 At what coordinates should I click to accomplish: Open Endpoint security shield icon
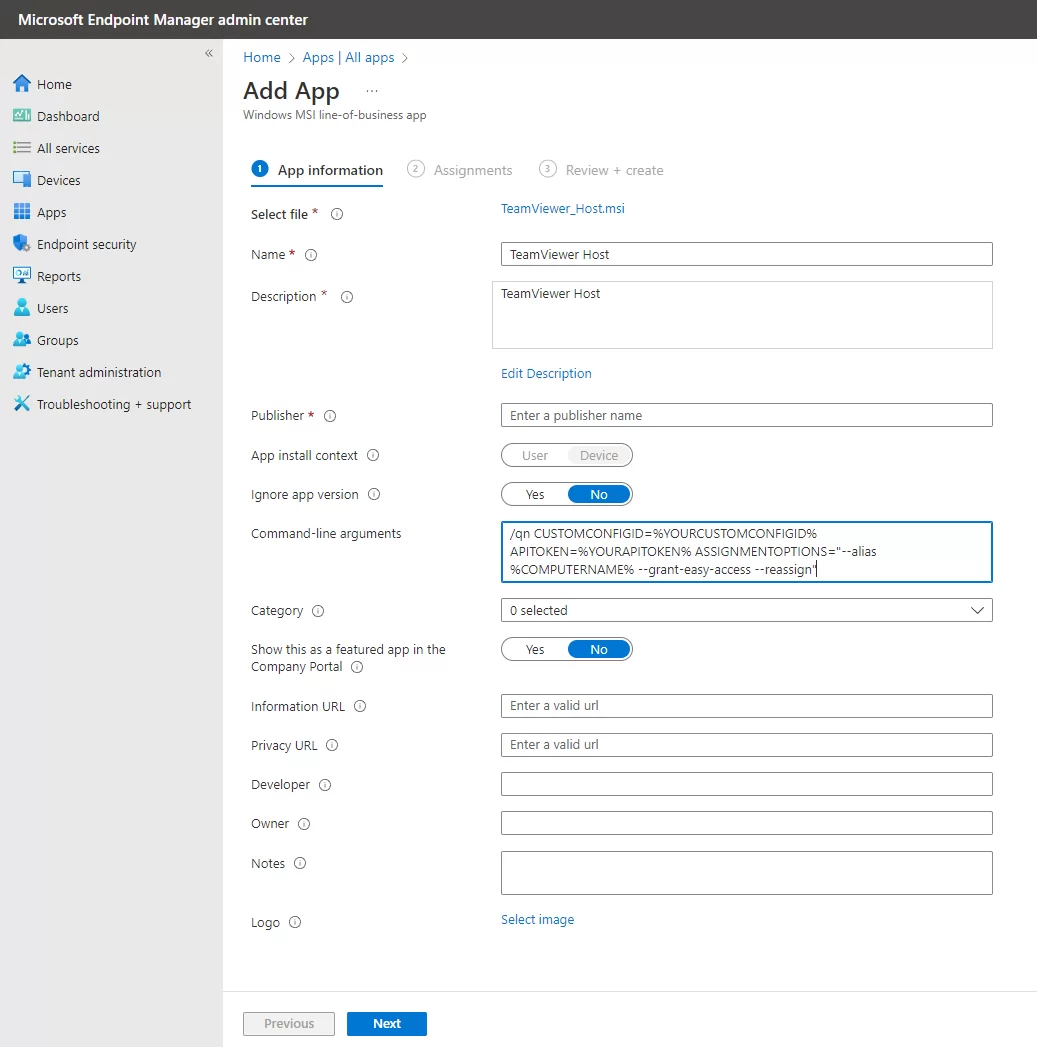pos(22,244)
